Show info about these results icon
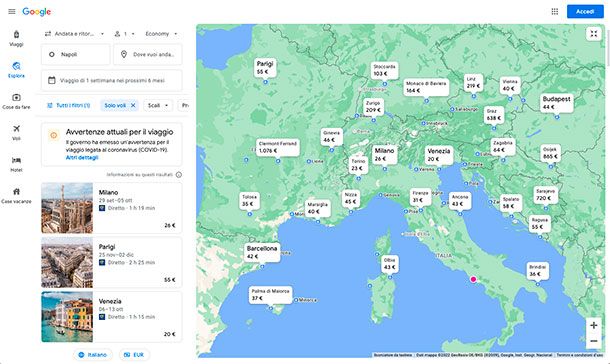The width and height of the screenshot is (610, 364). click(x=179, y=175)
